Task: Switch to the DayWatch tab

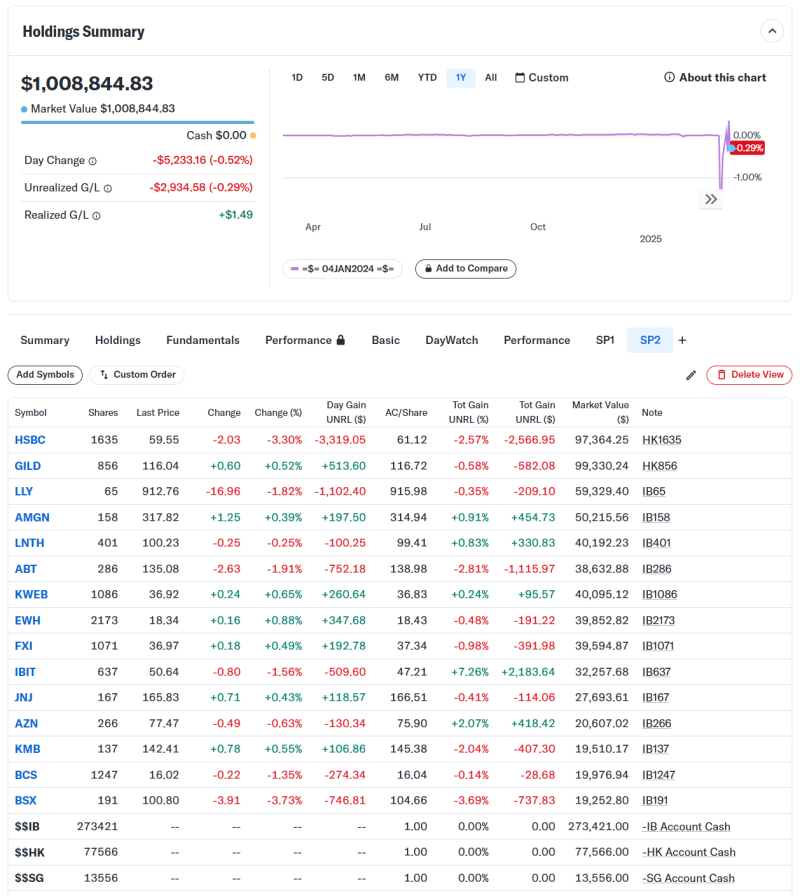Action: pos(452,340)
